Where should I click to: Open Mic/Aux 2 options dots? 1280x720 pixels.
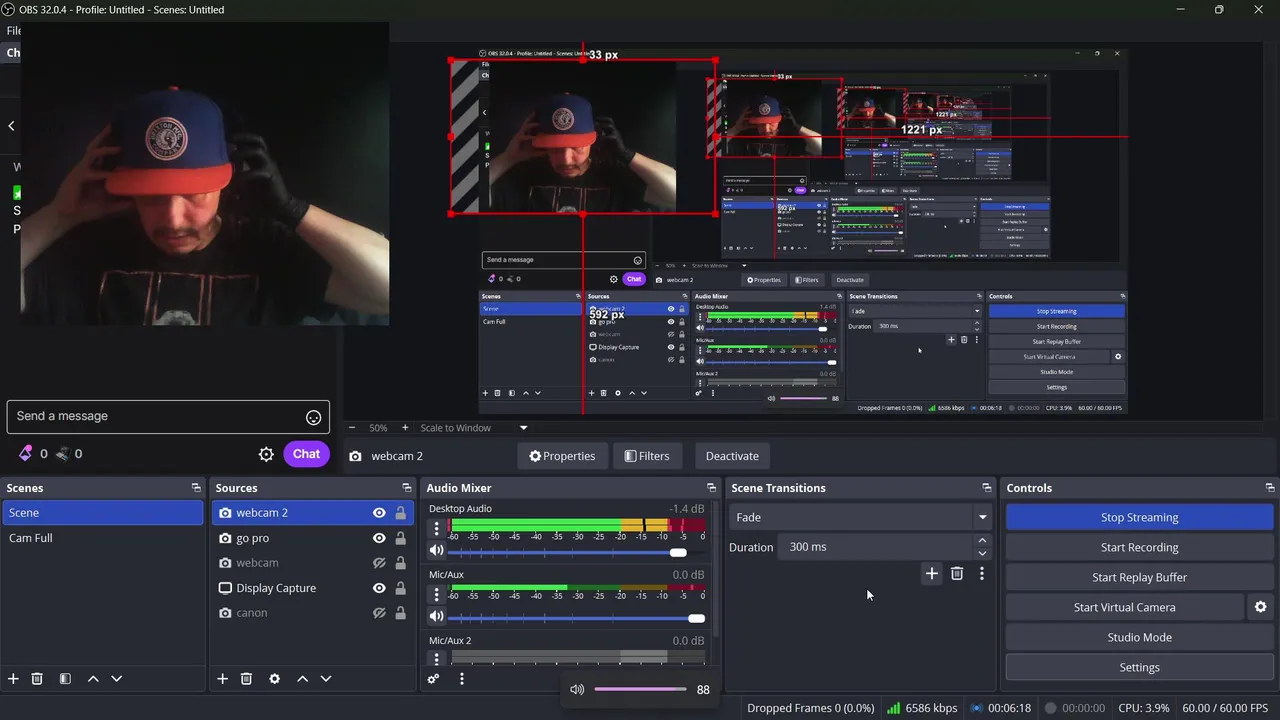(x=436, y=658)
